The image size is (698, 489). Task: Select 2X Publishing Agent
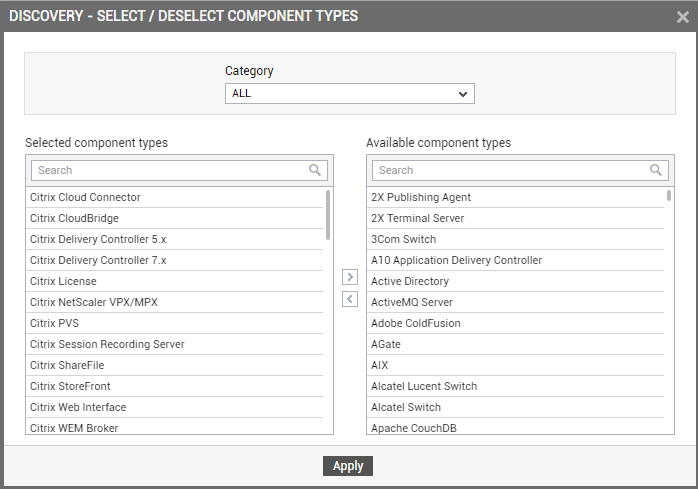516,197
